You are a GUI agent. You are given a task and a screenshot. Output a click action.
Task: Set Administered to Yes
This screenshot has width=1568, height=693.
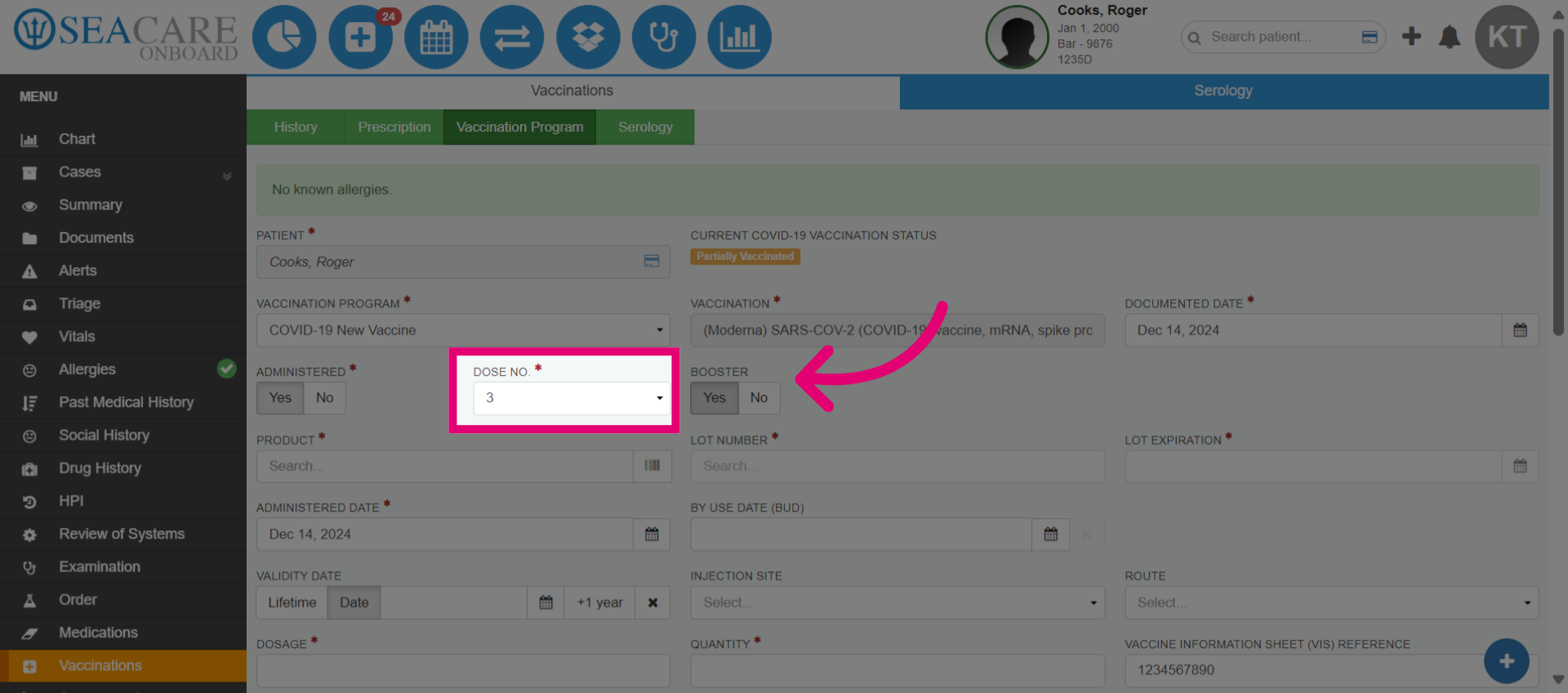280,398
